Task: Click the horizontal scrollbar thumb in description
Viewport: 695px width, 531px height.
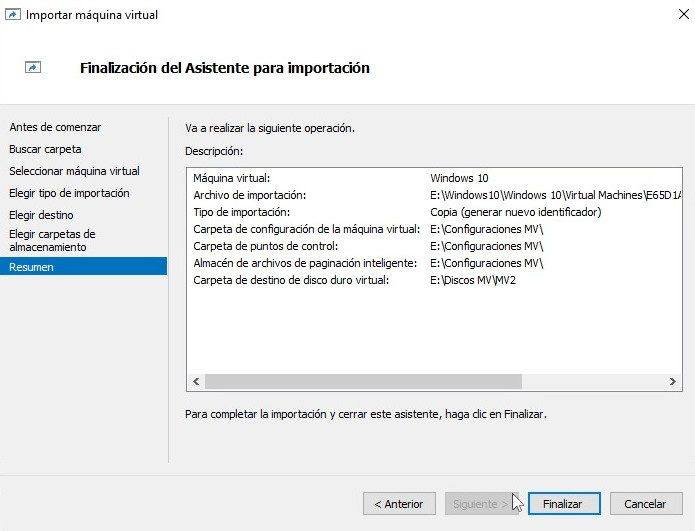Action: coord(363,382)
